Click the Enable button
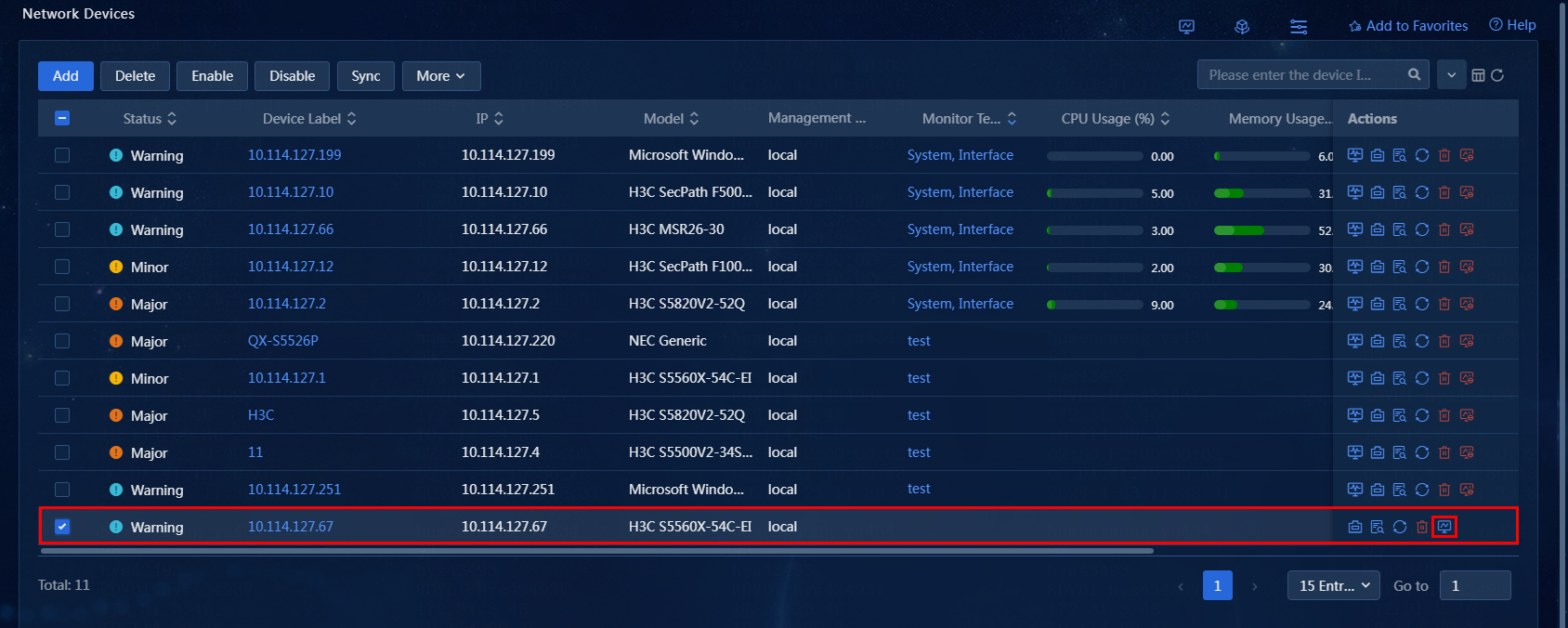The image size is (1568, 628). tap(212, 76)
